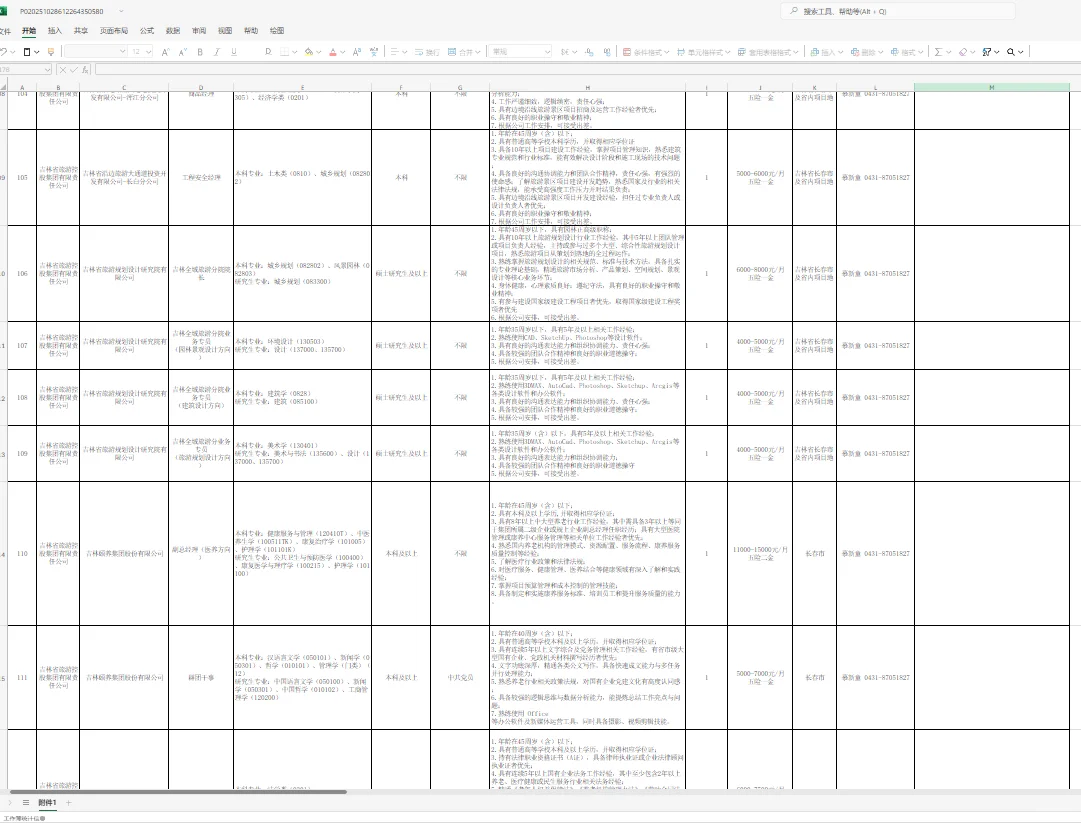Screen dimensions: 1081x823
Task: Switch to the 共享 tab
Action: tap(81, 31)
